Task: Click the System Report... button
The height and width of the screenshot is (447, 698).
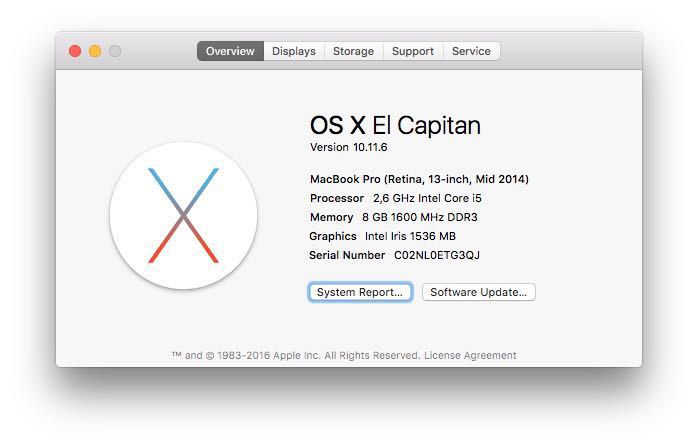Action: click(x=360, y=292)
